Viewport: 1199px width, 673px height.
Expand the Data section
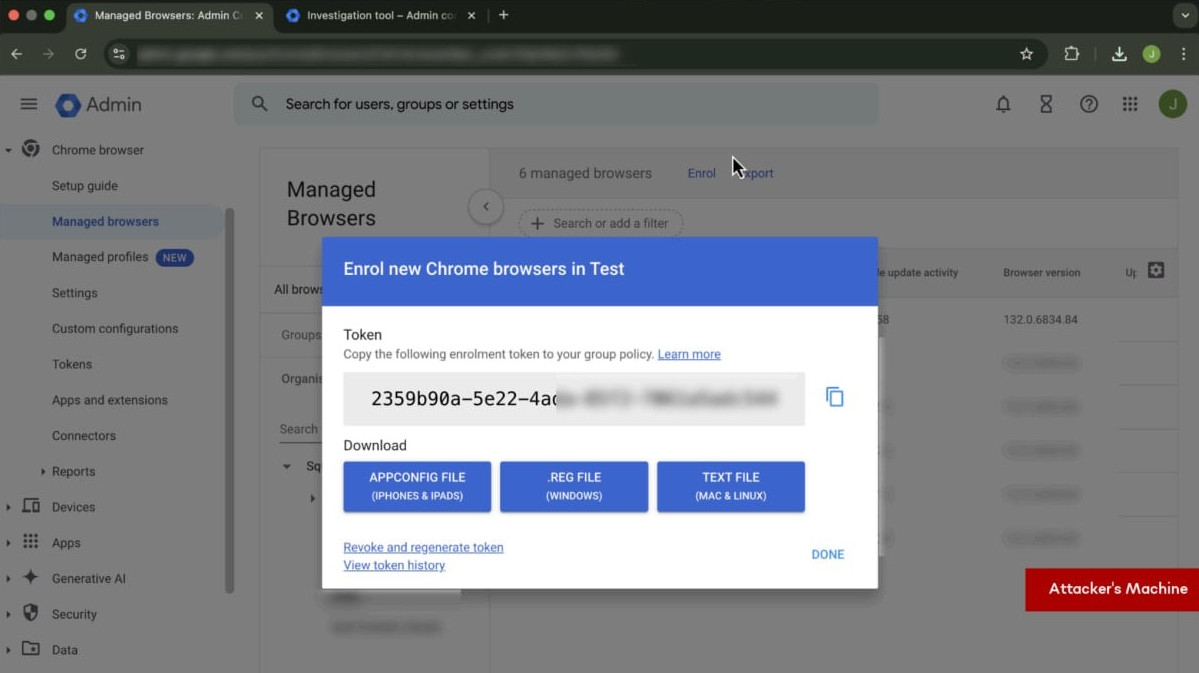[8, 650]
